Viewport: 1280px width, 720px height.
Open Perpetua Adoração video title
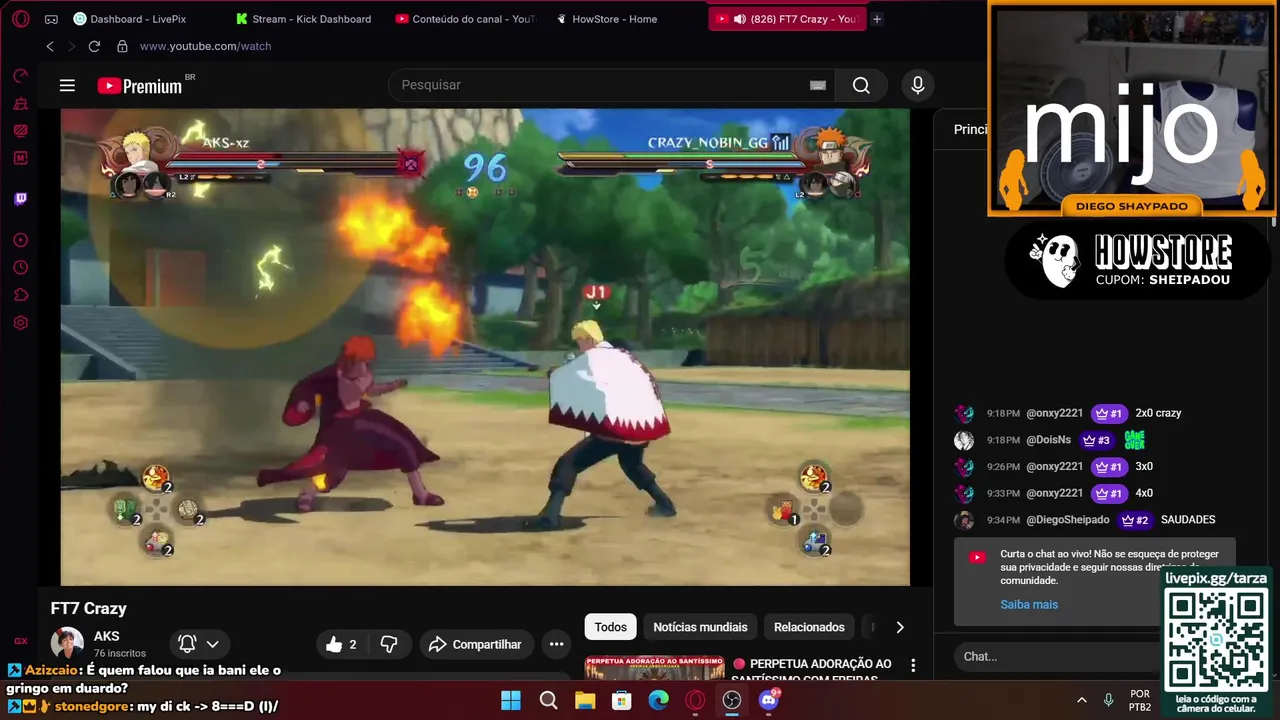[x=811, y=671]
